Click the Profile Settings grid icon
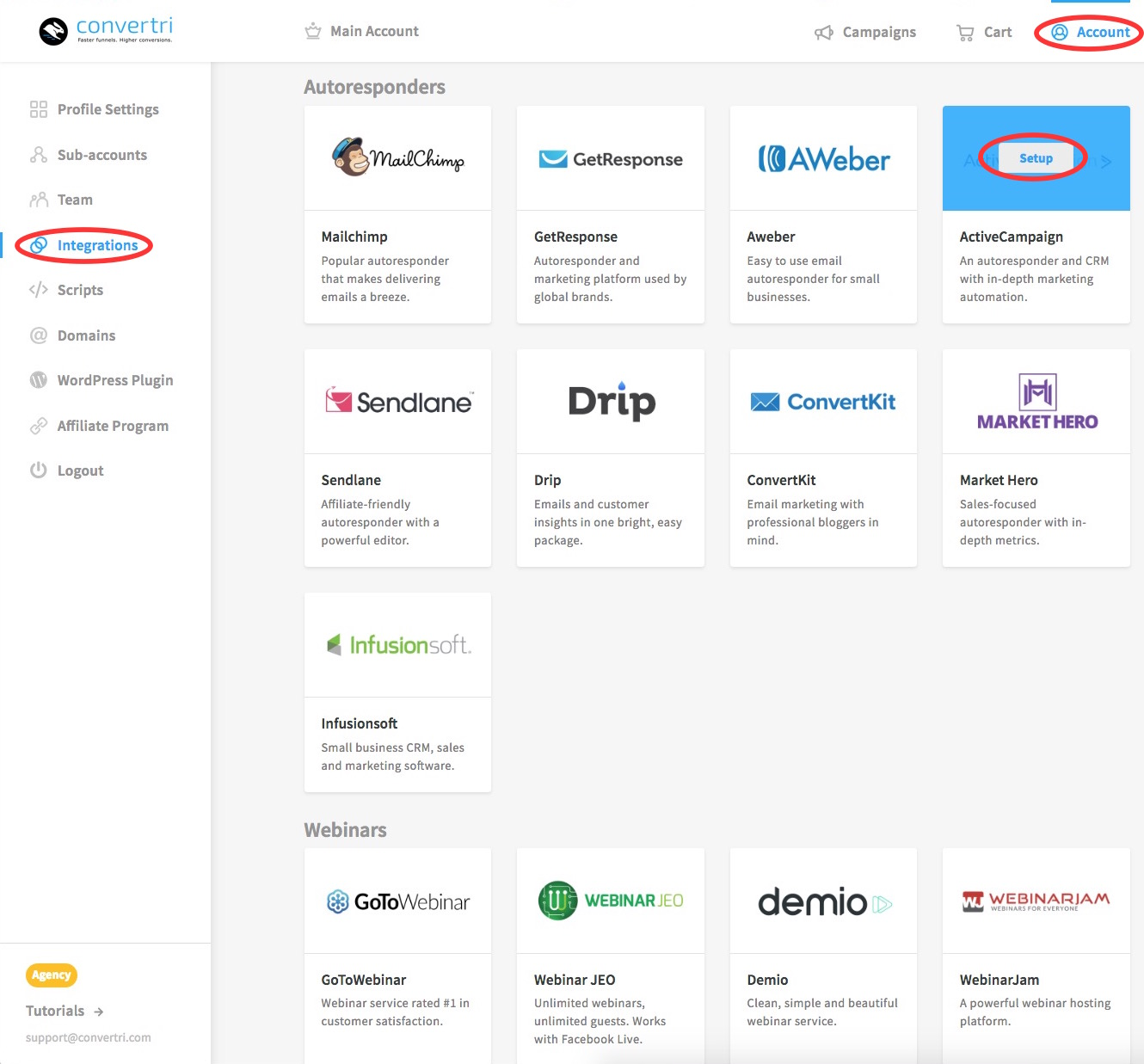 click(39, 109)
